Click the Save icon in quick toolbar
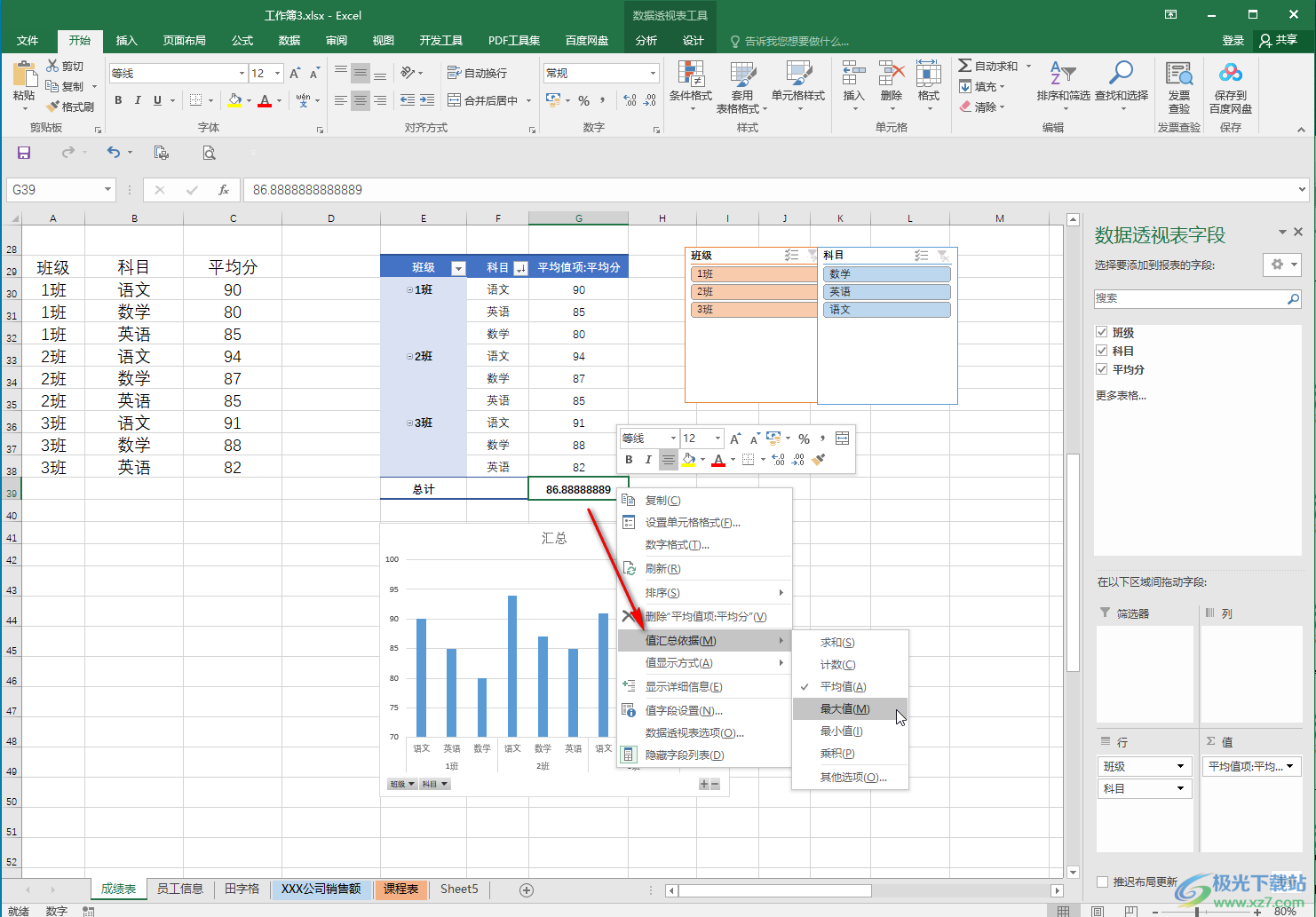 click(24, 153)
